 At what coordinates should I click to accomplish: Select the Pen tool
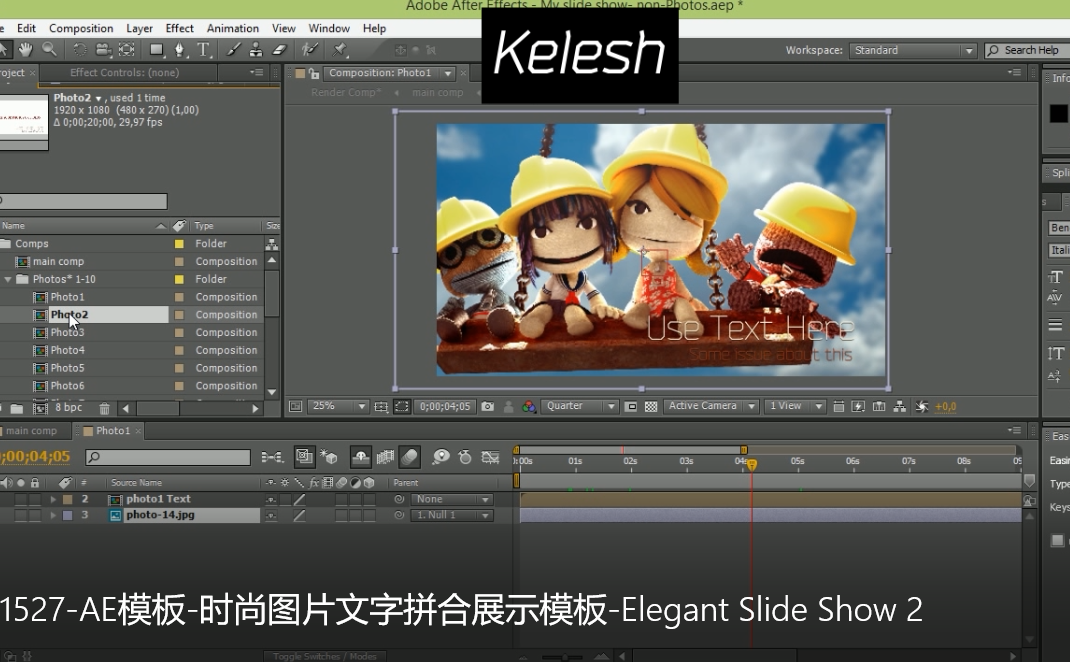point(179,49)
